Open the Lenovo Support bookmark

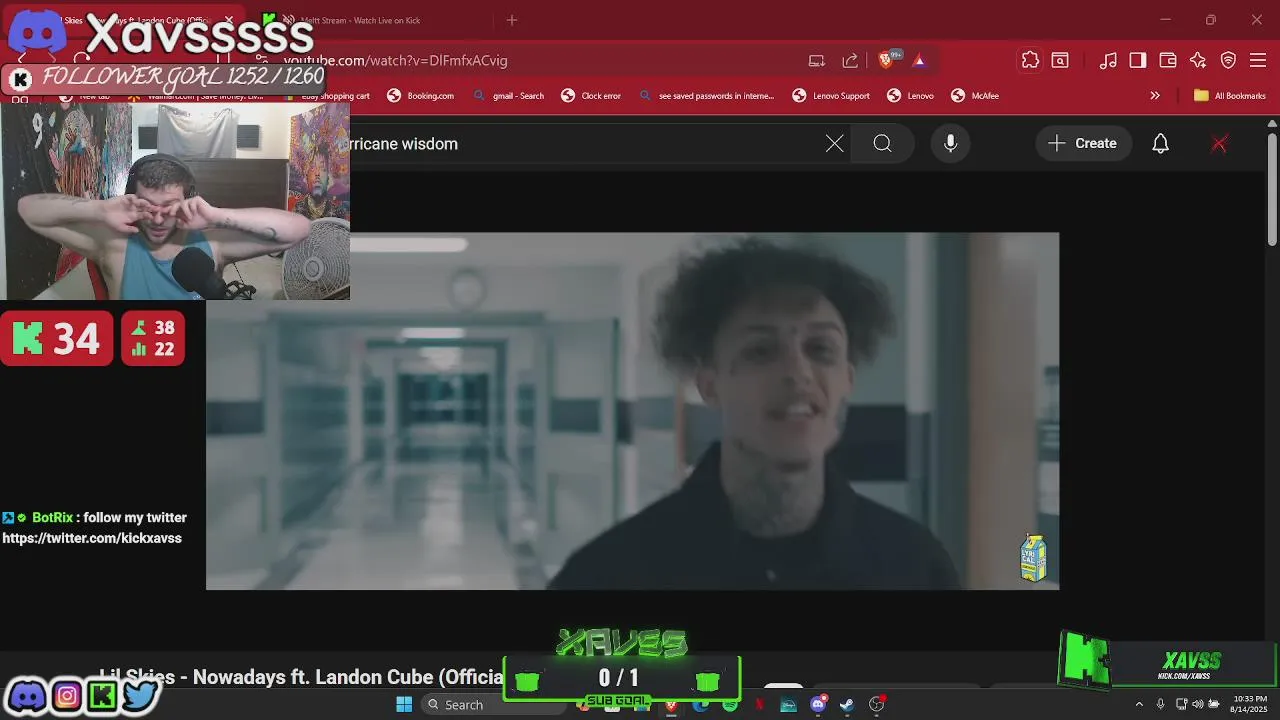click(832, 96)
